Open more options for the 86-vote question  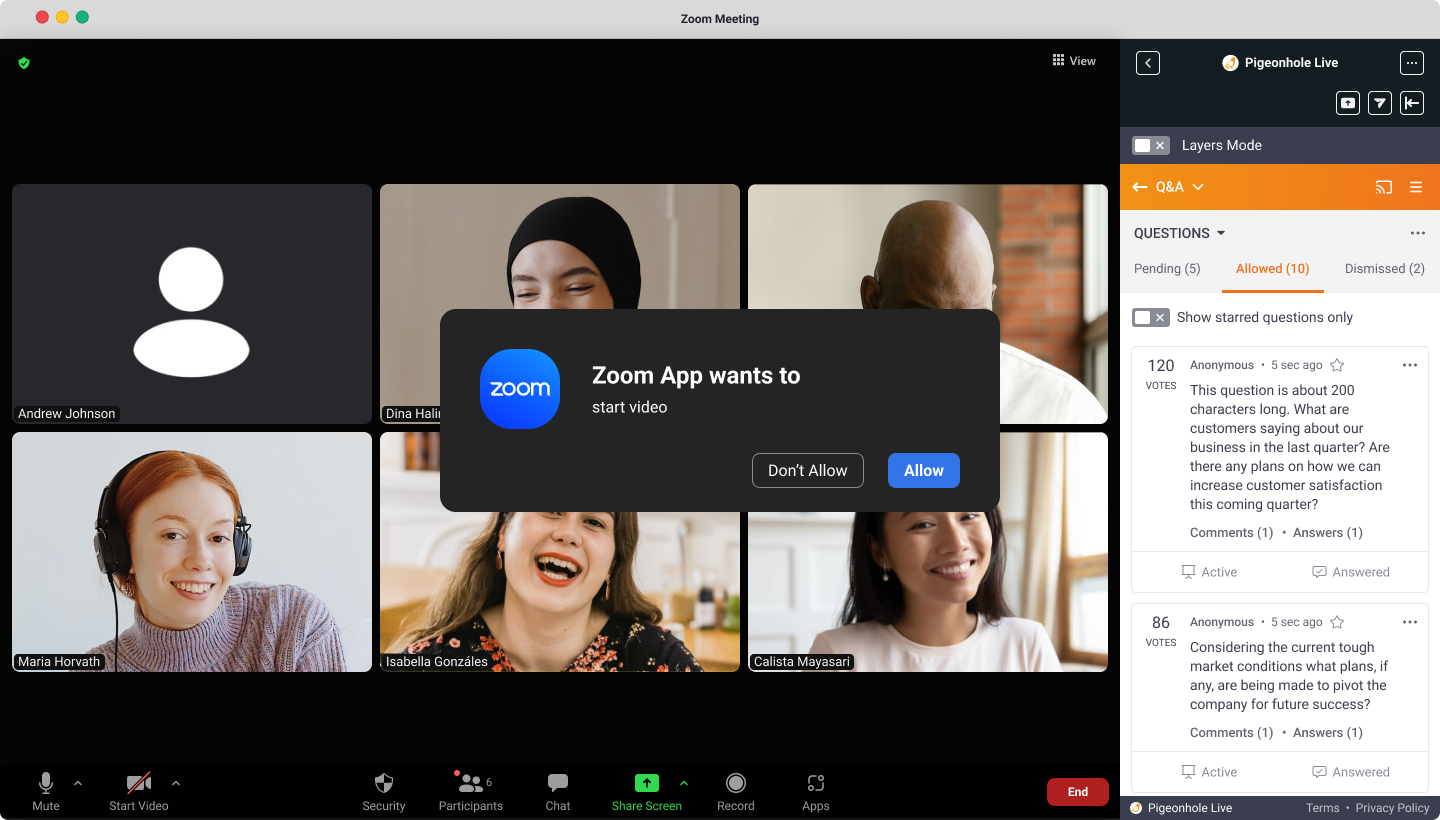coord(1410,621)
